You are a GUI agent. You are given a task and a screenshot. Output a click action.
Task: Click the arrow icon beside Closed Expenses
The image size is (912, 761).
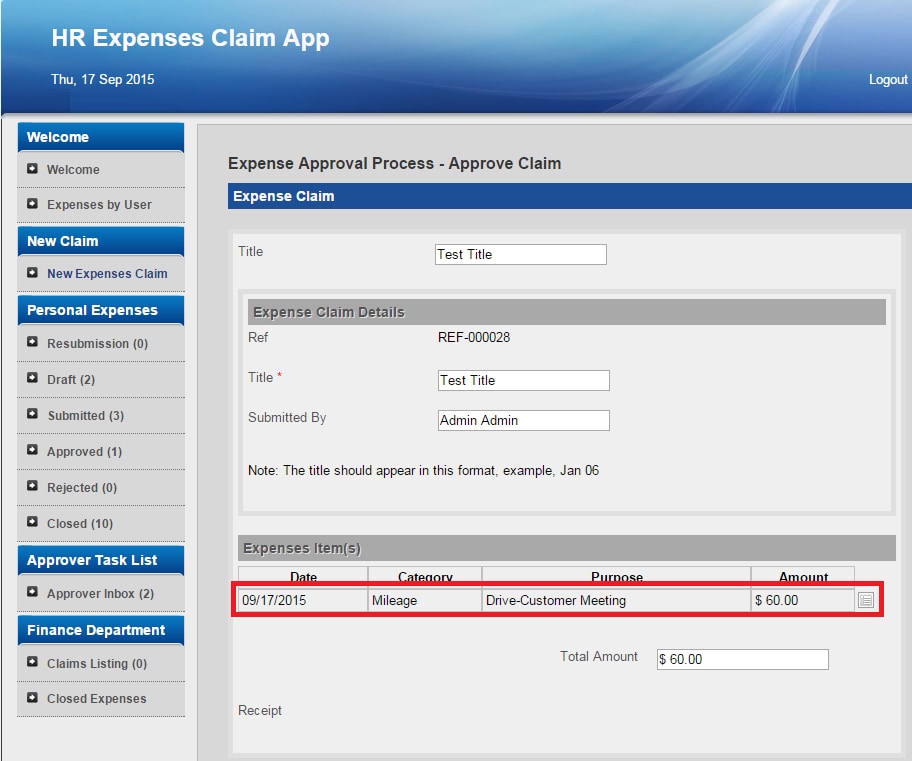point(33,698)
